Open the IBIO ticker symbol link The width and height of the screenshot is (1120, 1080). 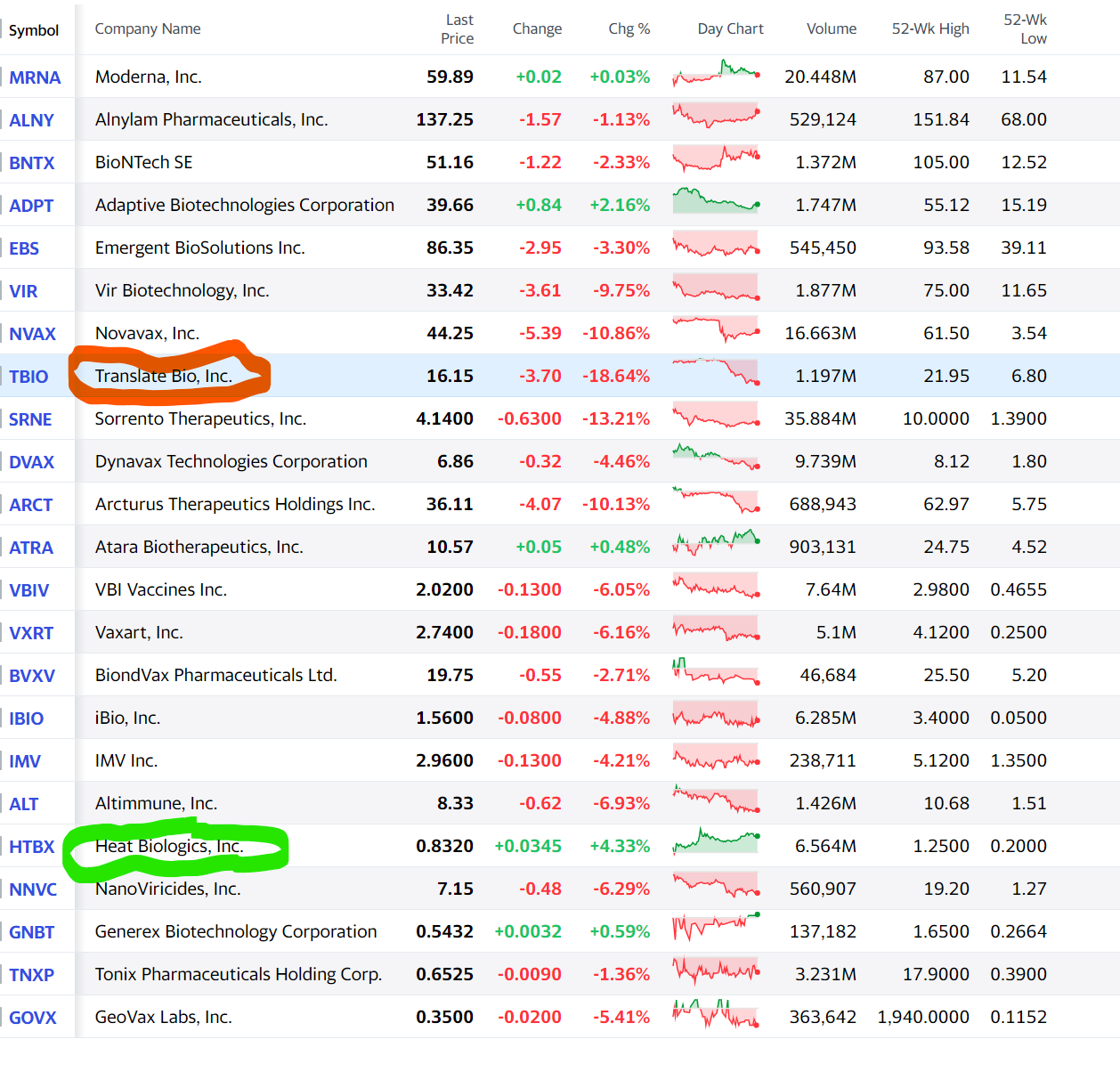coord(26,719)
